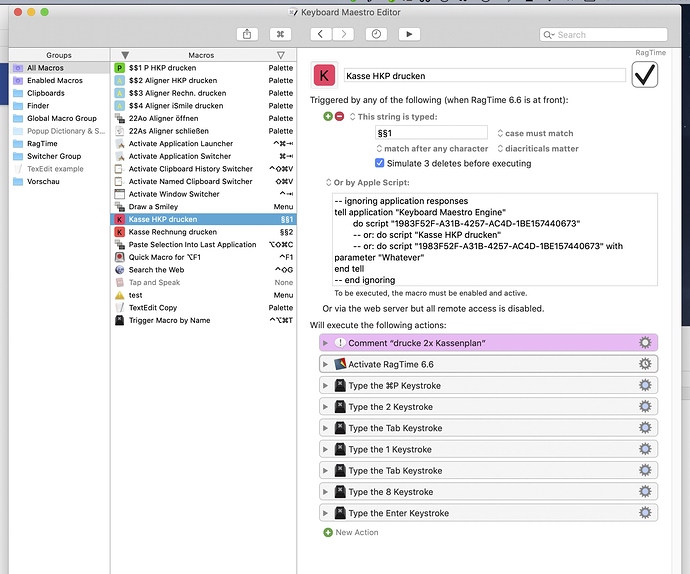Open gear menu for 1 Keystroke action
The height and width of the screenshot is (574, 690).
(x=645, y=449)
